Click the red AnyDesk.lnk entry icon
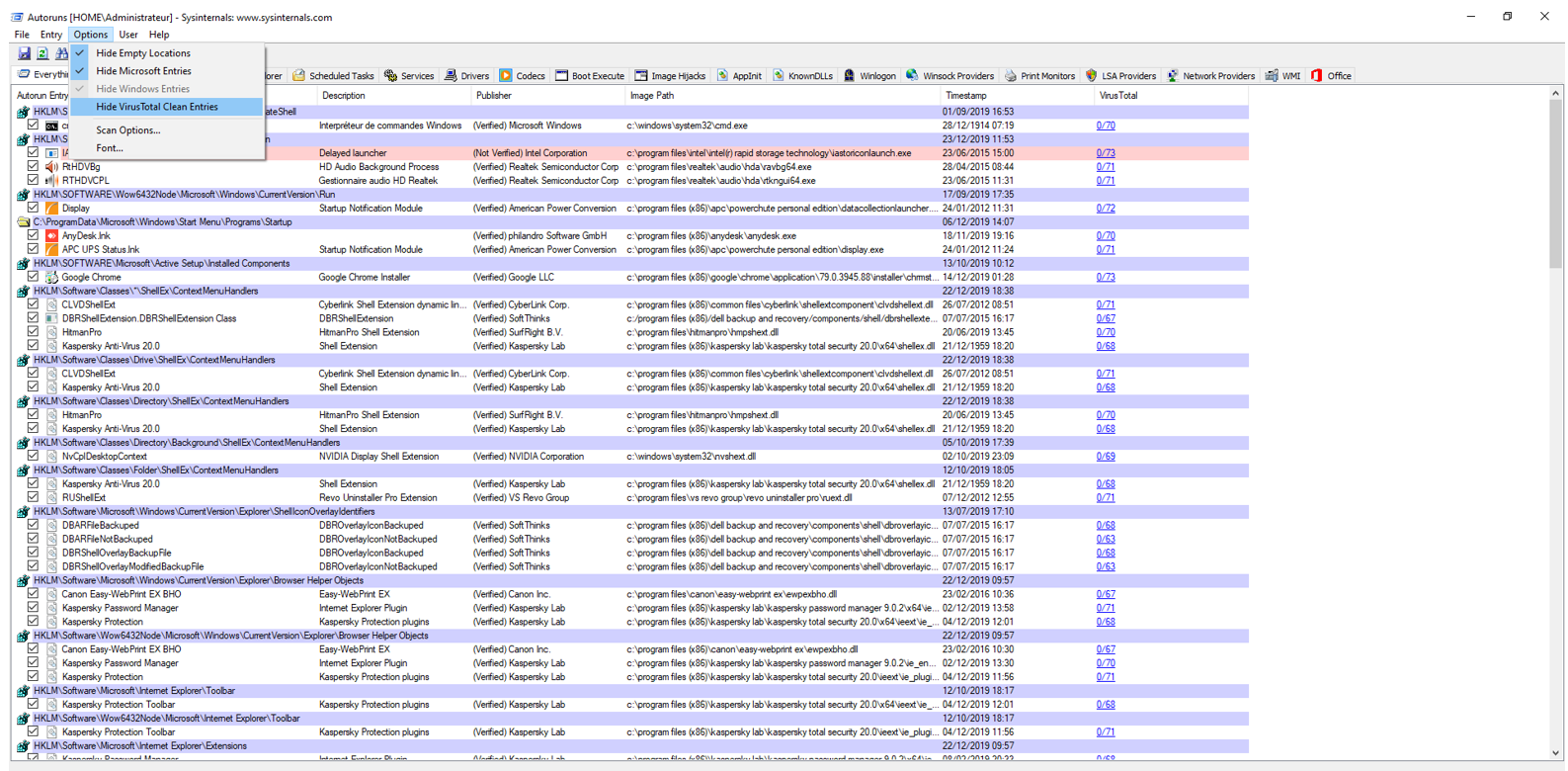The image size is (1568, 771). (51, 236)
